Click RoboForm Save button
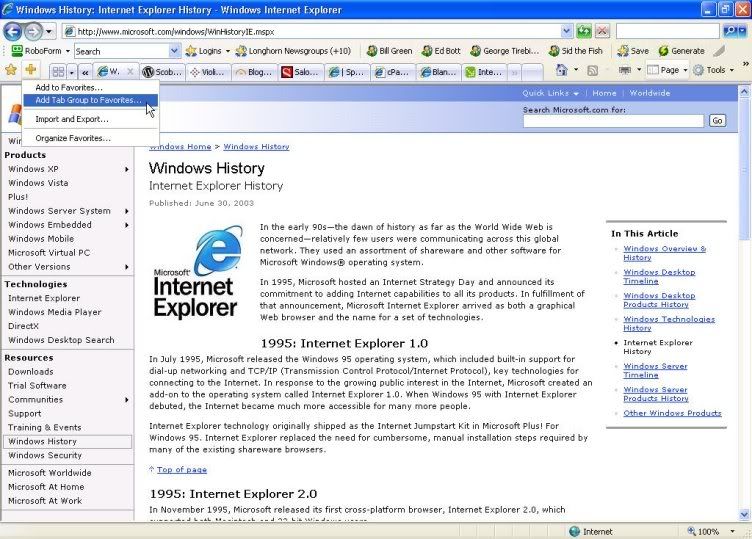The image size is (752, 539). [x=633, y=51]
